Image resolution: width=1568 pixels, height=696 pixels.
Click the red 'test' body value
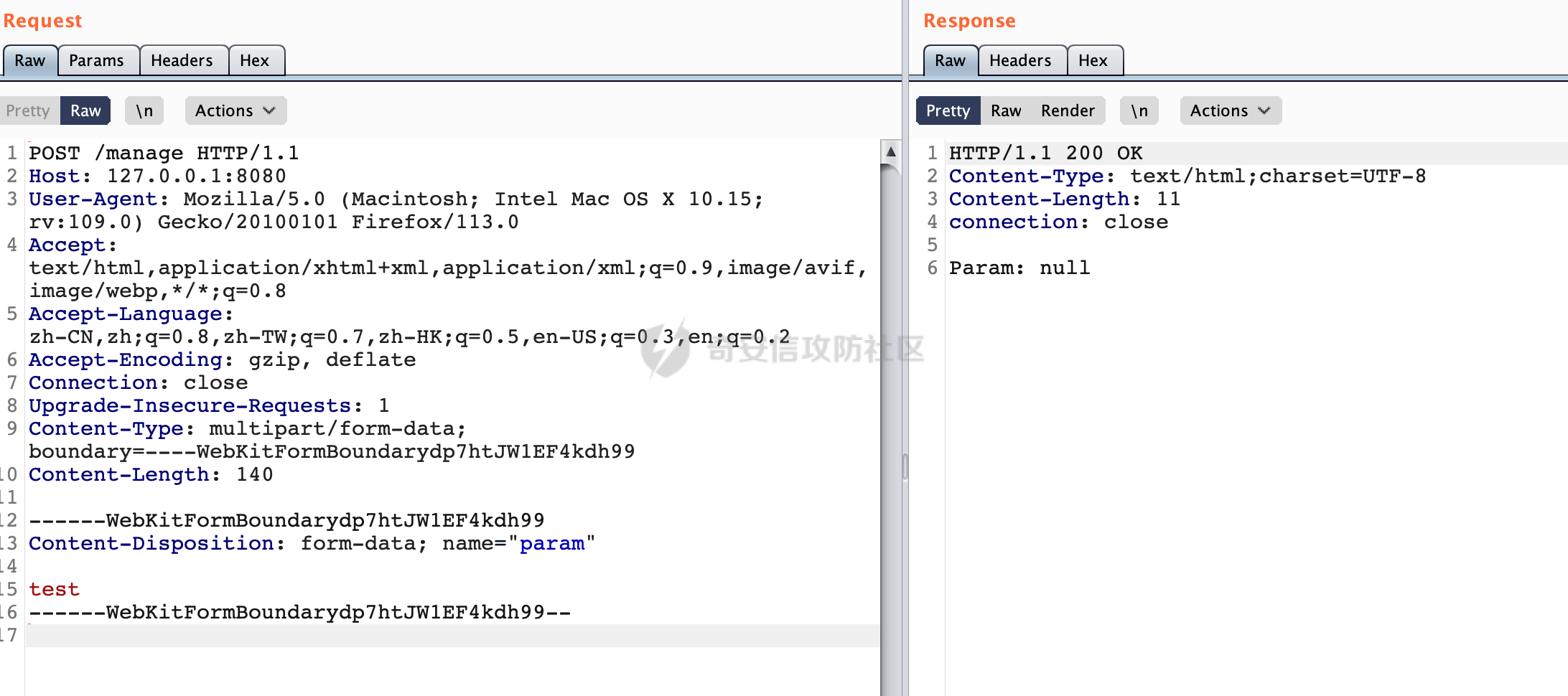[55, 589]
